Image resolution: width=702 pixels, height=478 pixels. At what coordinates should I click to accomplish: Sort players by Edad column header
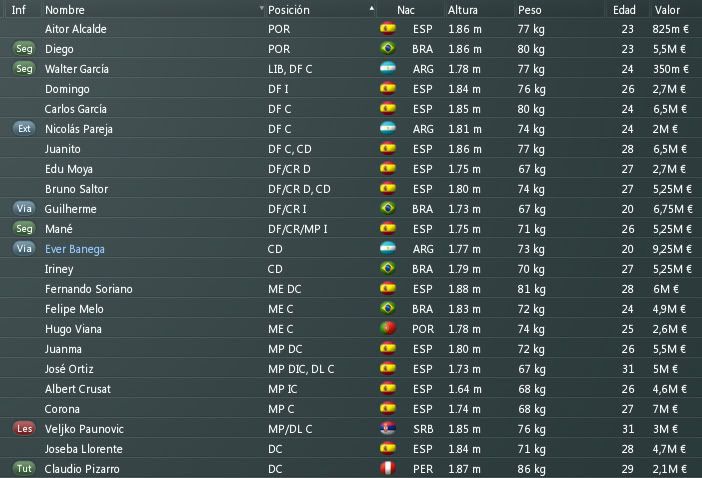(624, 9)
